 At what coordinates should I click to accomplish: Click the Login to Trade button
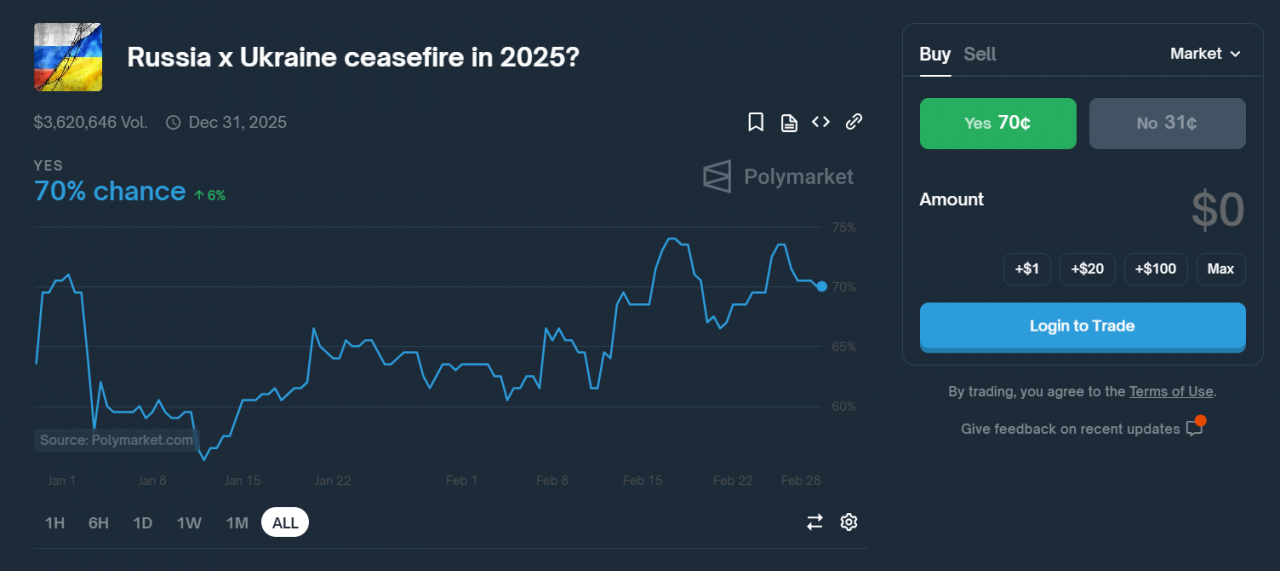(1082, 326)
